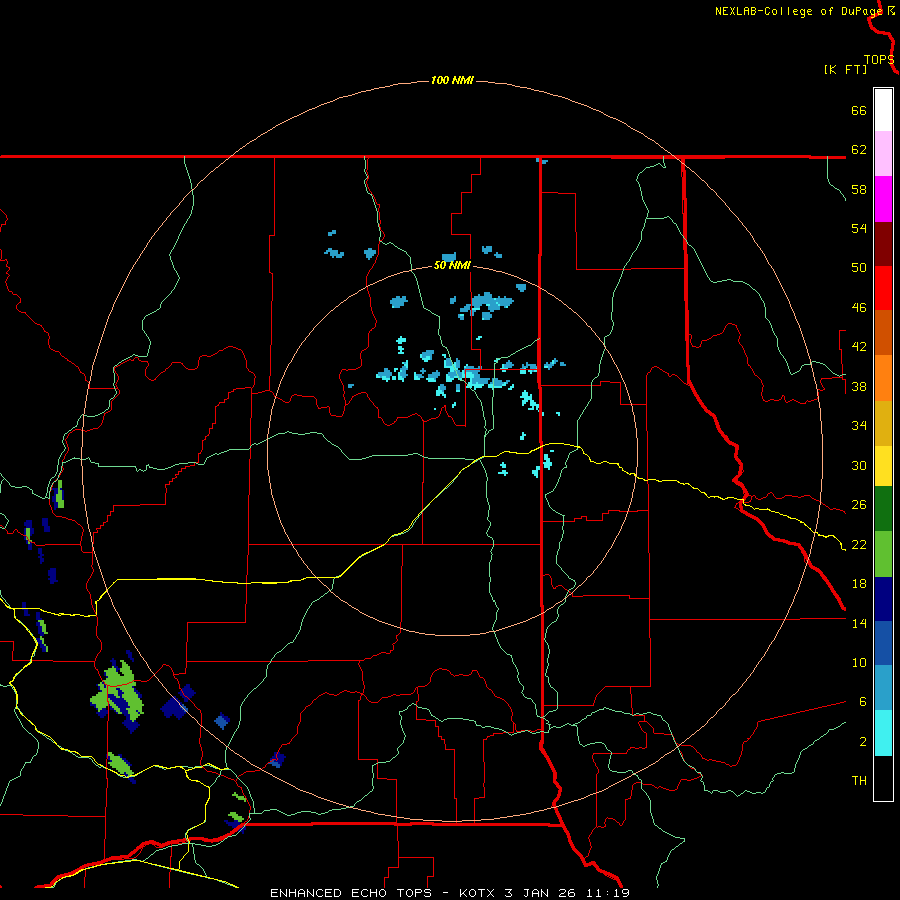Click the "50 NMI" range ring label
Screen dimensions: 900x900
click(452, 265)
